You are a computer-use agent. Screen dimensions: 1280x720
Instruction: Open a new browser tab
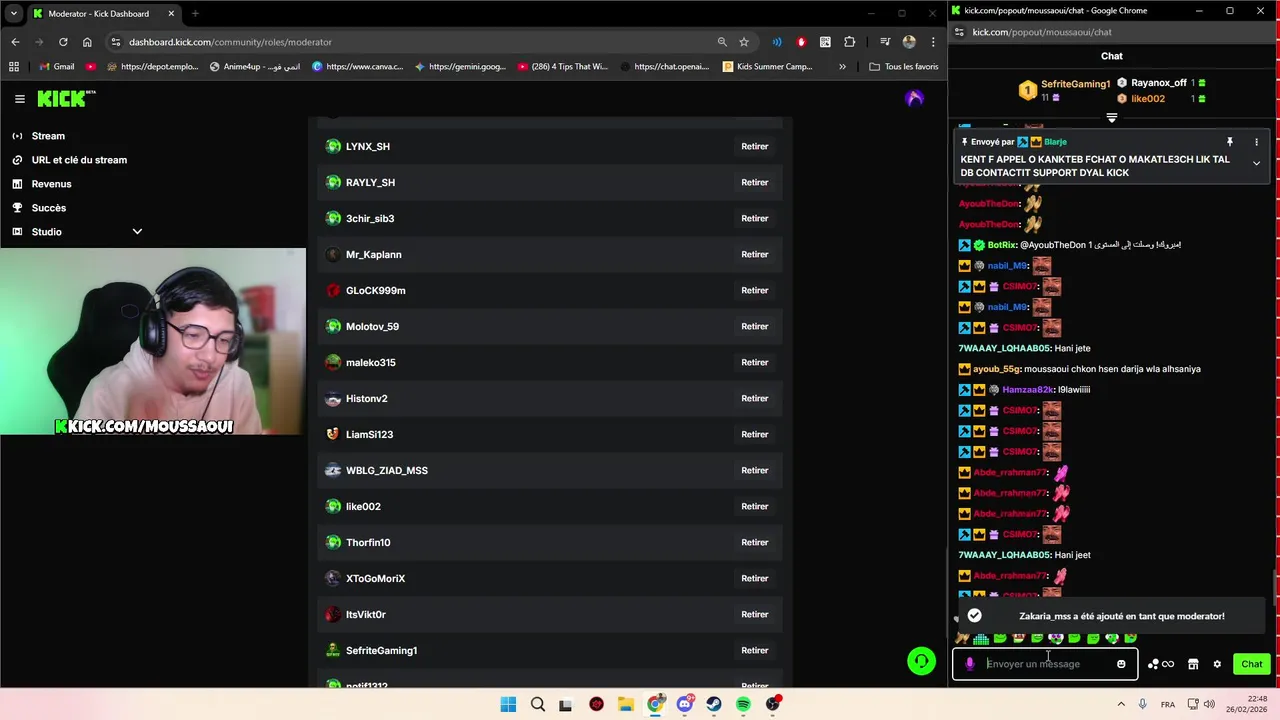pos(195,14)
